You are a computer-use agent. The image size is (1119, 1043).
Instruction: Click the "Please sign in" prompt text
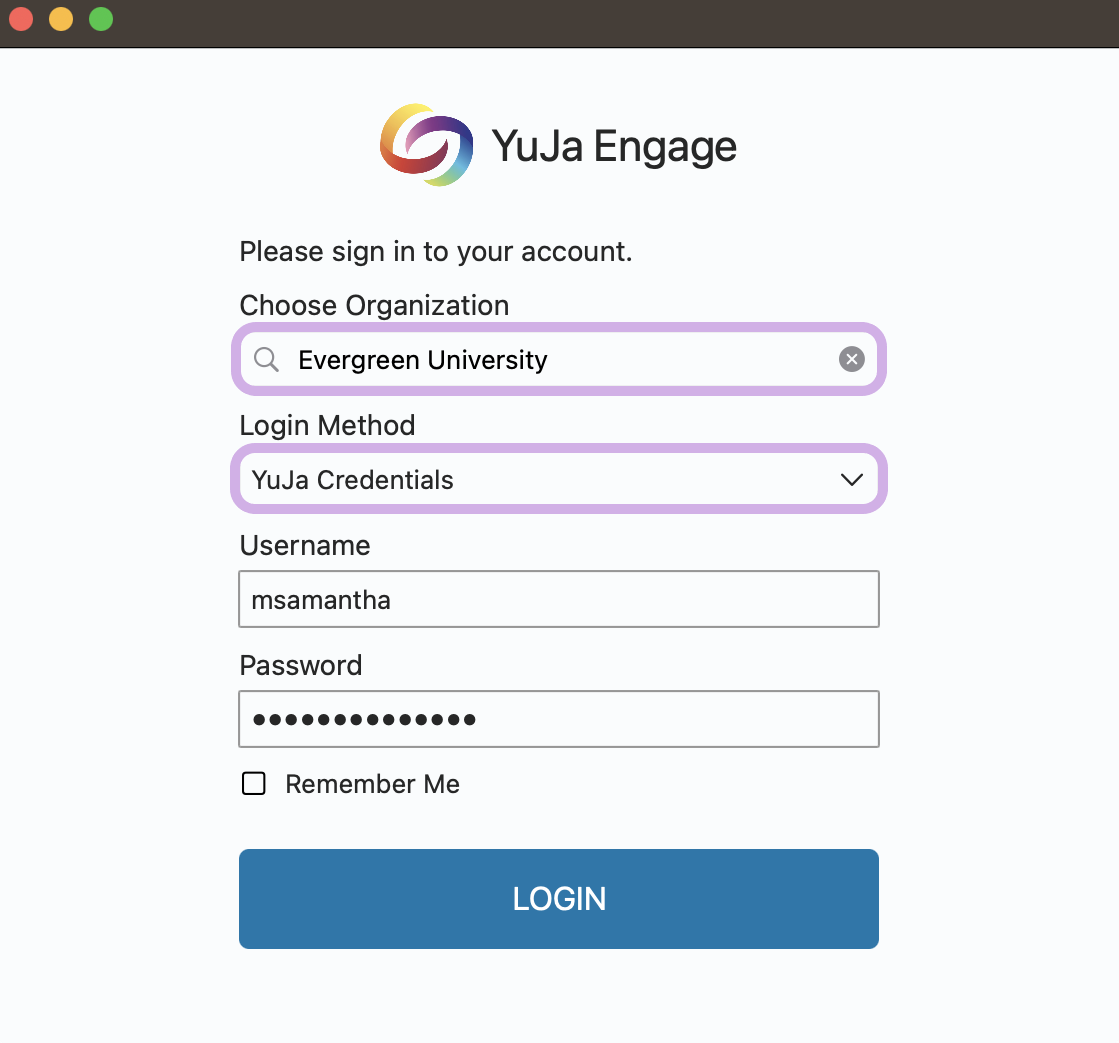pos(436,251)
